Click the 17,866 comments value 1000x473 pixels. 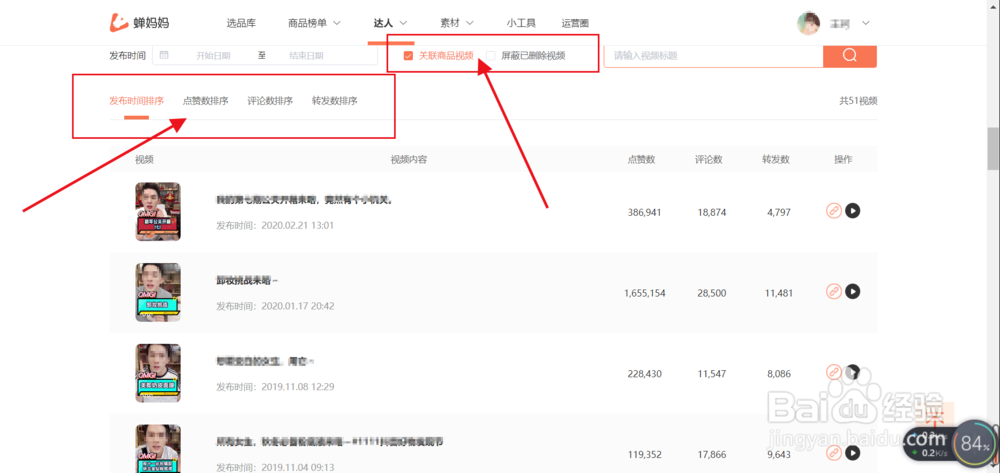pyautogui.click(x=712, y=455)
